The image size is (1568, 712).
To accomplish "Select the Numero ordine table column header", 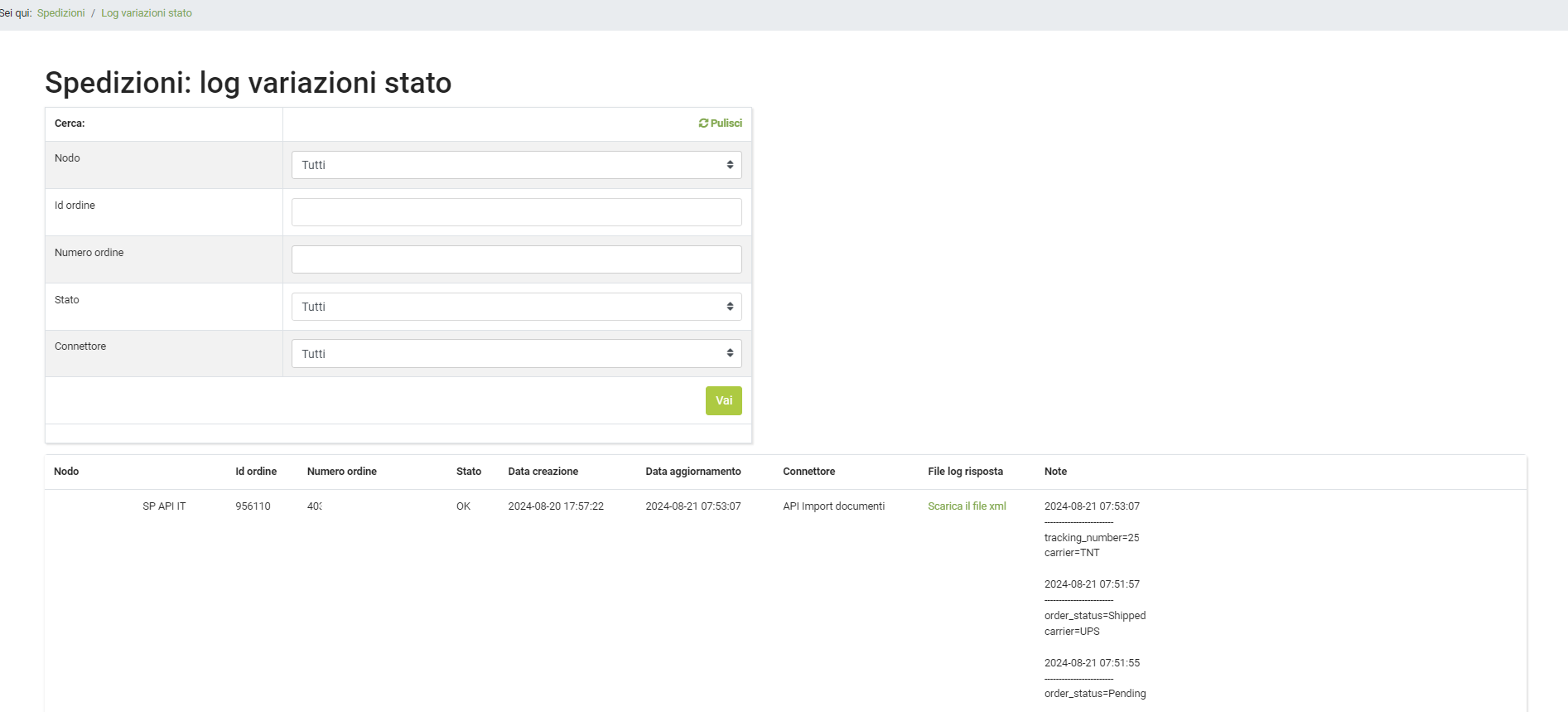I will pos(341,472).
